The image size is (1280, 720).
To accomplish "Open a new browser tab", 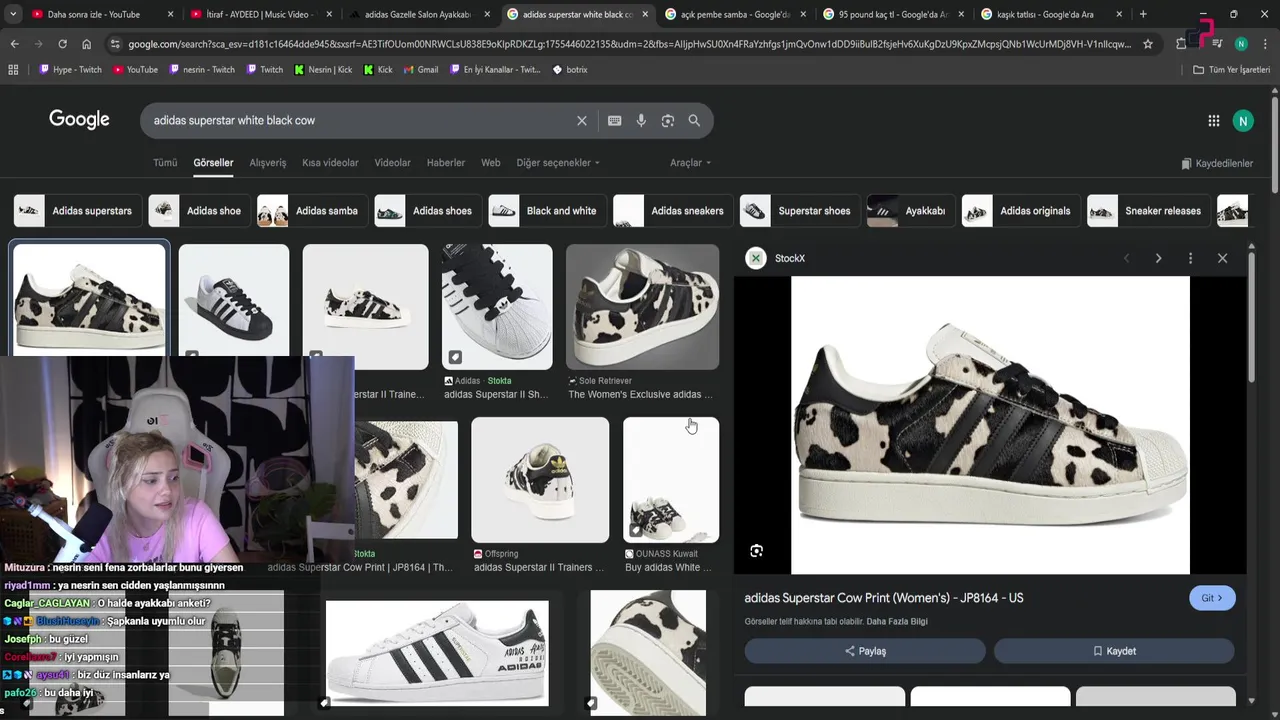I will coord(1143,14).
